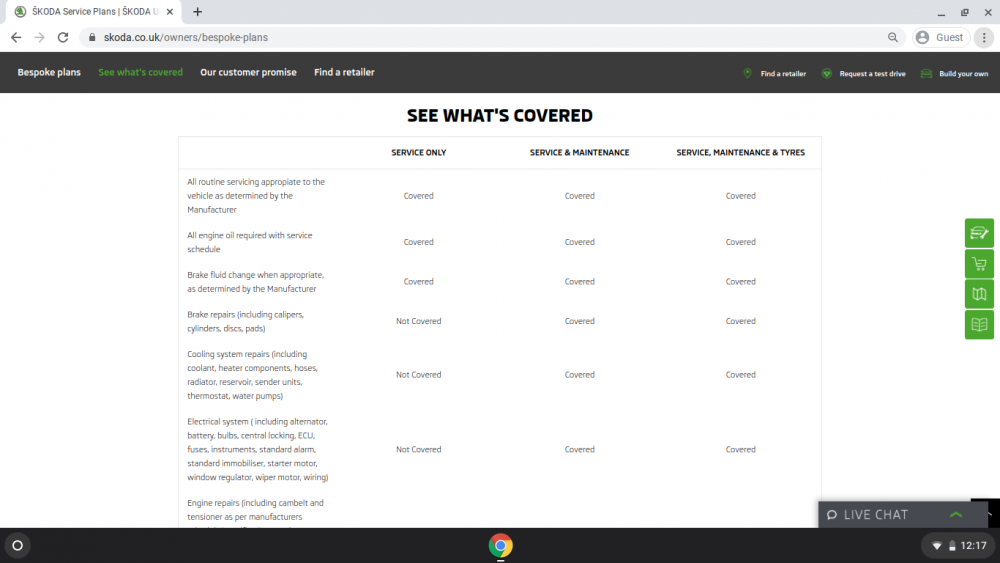1000x563 pixels.
Task: Click Build your own link
Action: click(964, 74)
